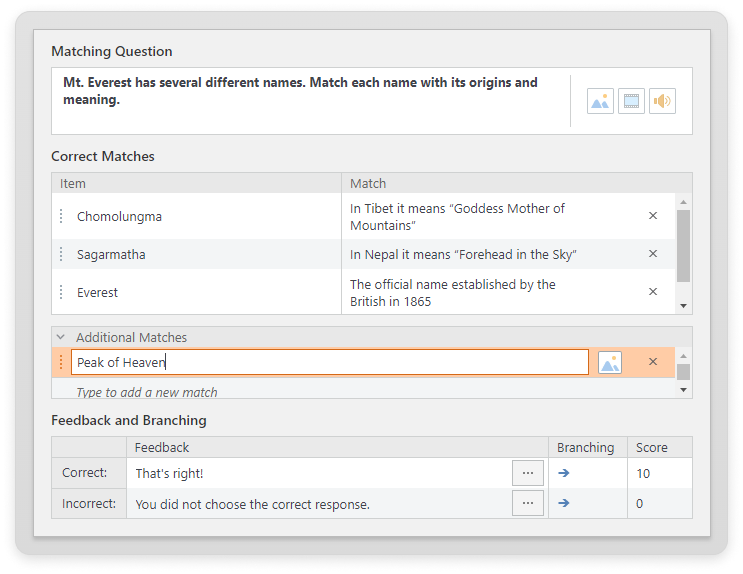
Task: Click the insert audio speaker icon
Action: click(x=662, y=101)
